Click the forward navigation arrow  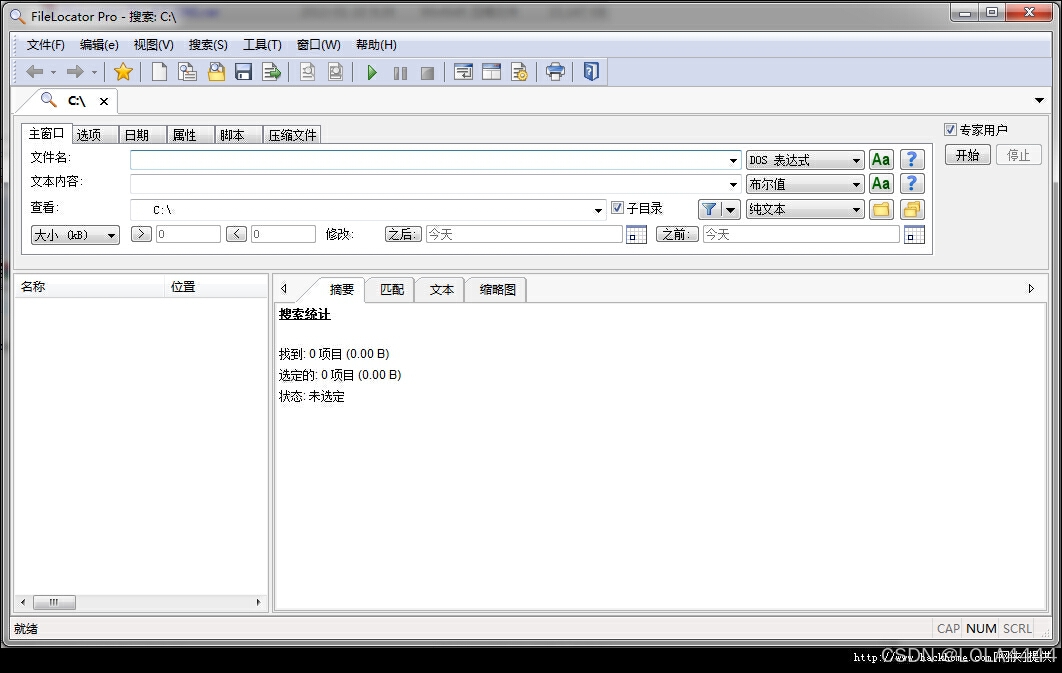(x=75, y=72)
